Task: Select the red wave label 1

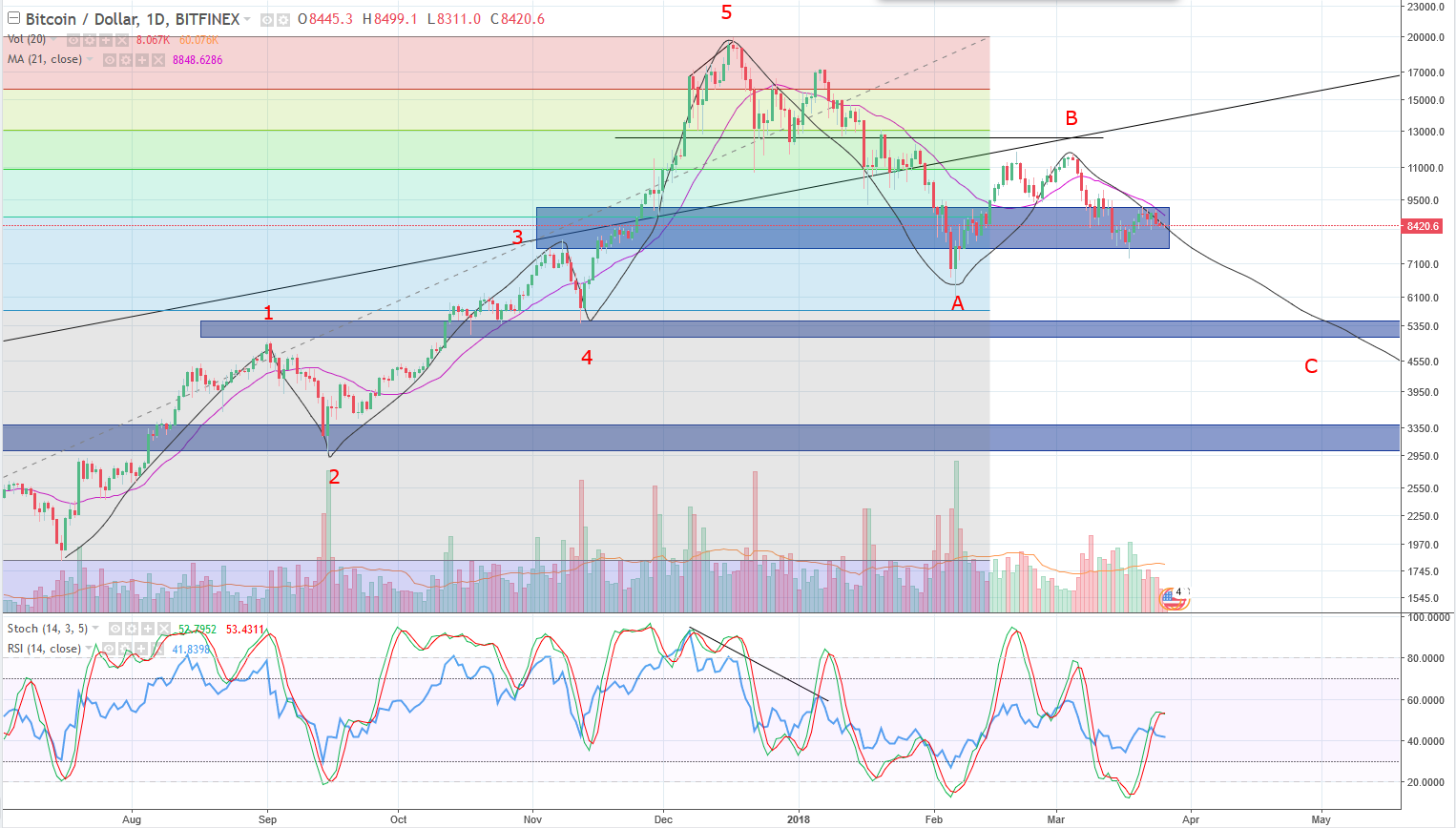Action: pyautogui.click(x=268, y=313)
